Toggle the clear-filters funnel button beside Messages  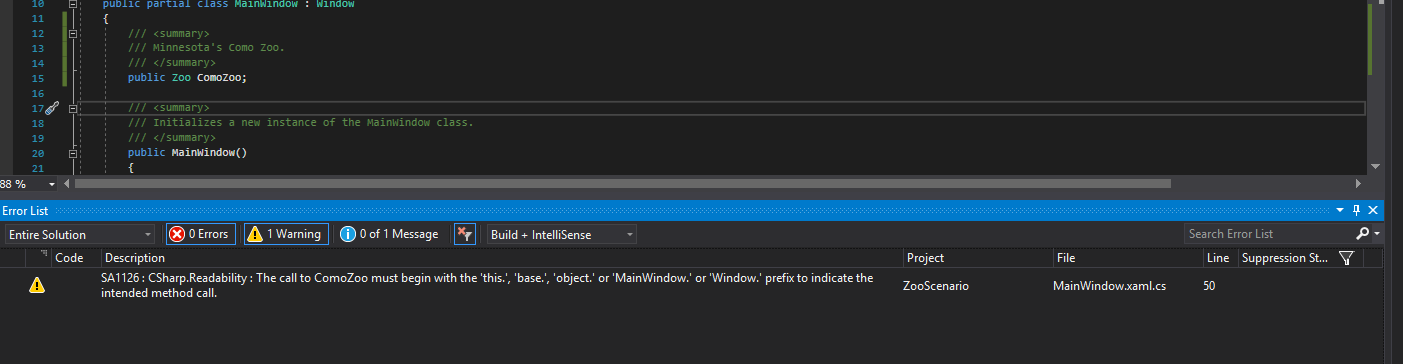point(464,234)
